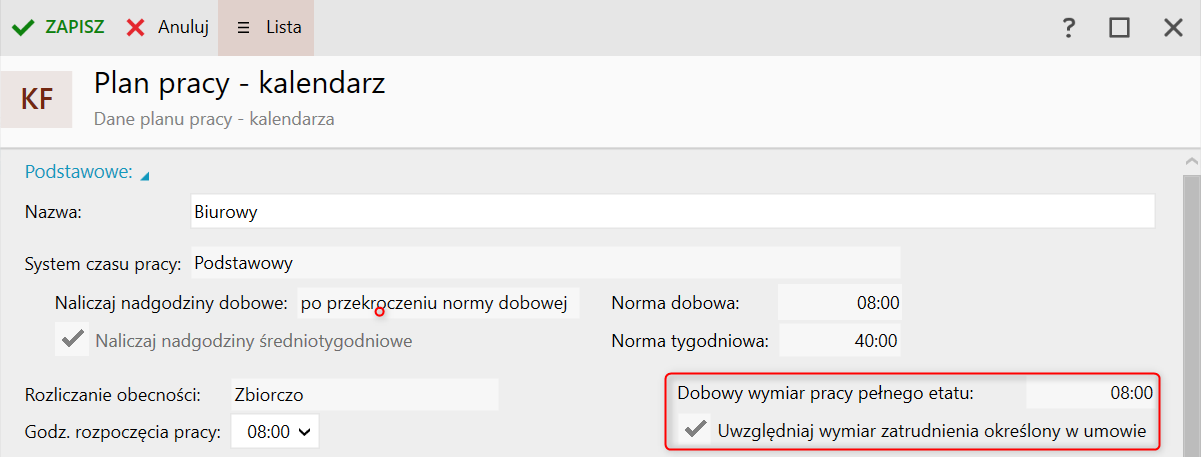Close the Plan pracy window
The height and width of the screenshot is (457, 1201).
1173,28
